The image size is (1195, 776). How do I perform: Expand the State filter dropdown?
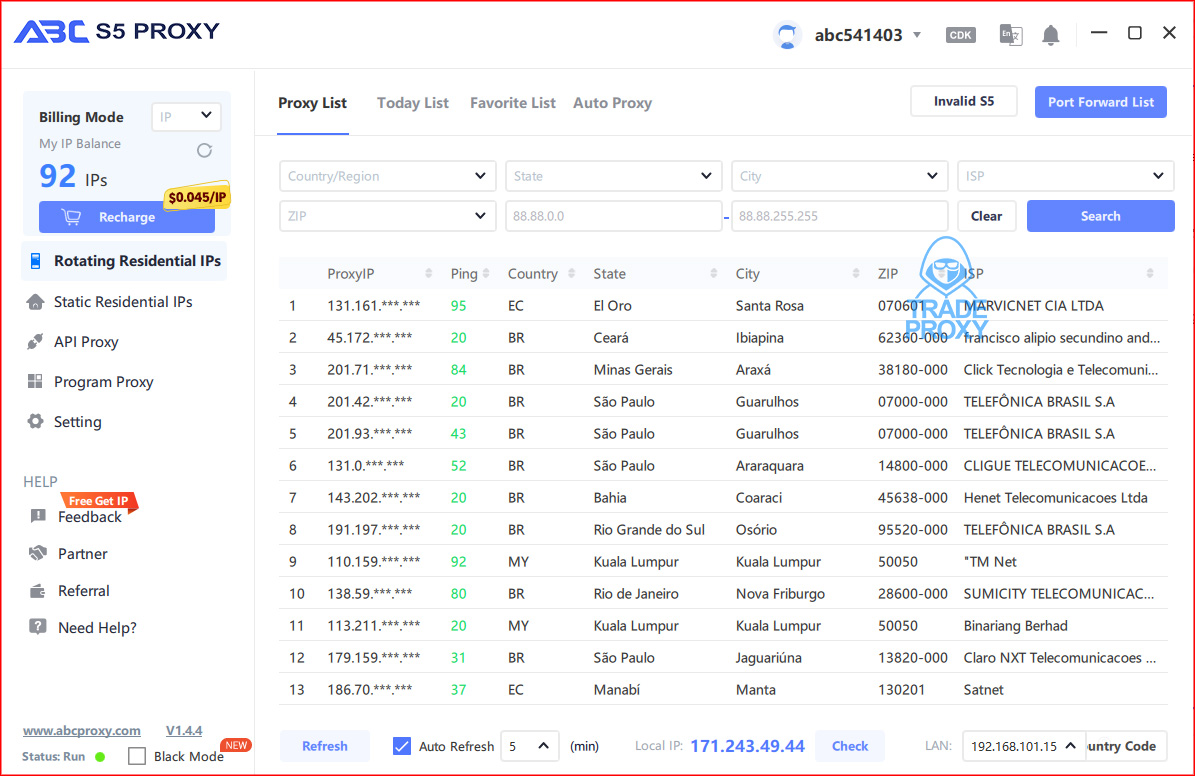(x=614, y=176)
